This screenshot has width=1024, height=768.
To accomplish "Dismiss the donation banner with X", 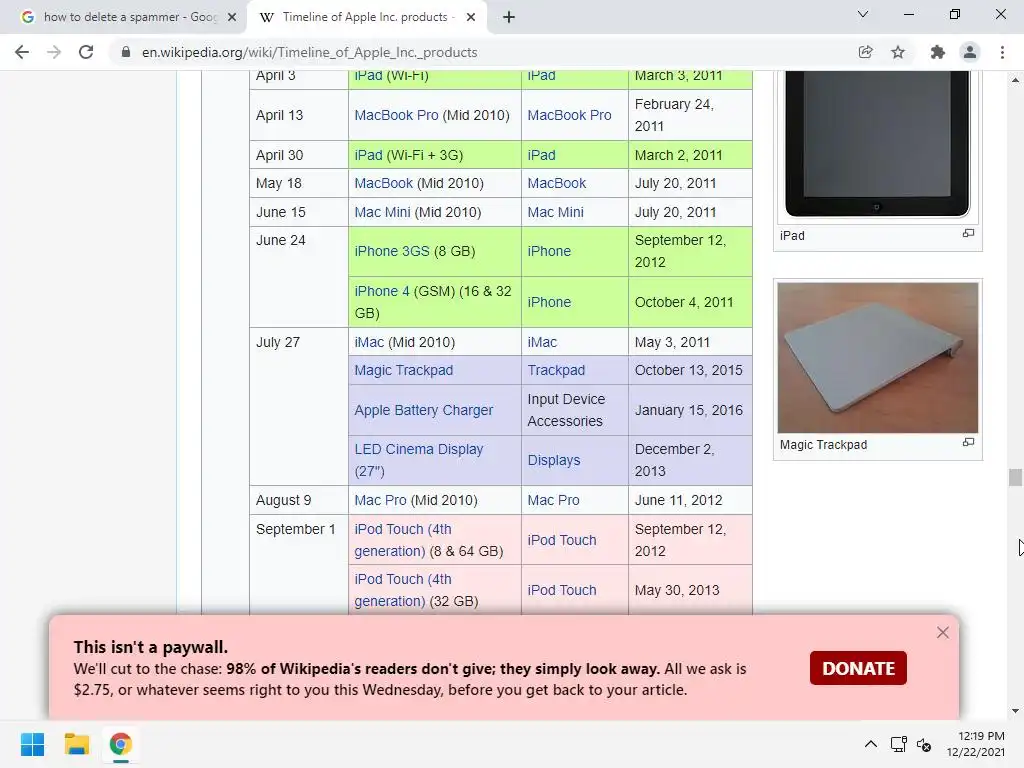I will pos(942,632).
